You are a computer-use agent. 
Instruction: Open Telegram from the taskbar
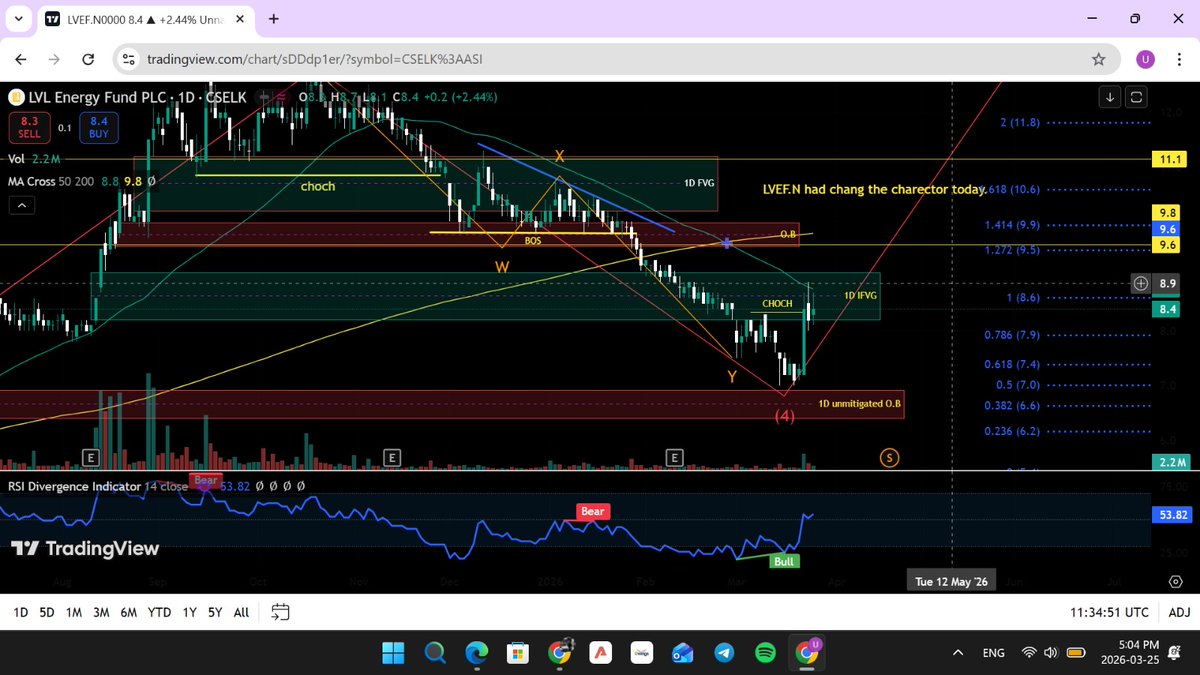724,652
